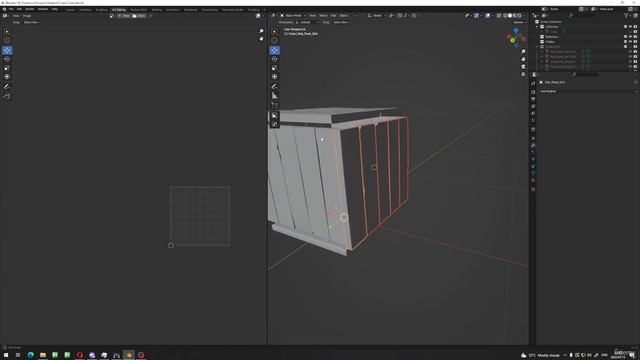Activate the 3D Cursor tool in viewport
The height and width of the screenshot is (360, 640).
point(275,40)
